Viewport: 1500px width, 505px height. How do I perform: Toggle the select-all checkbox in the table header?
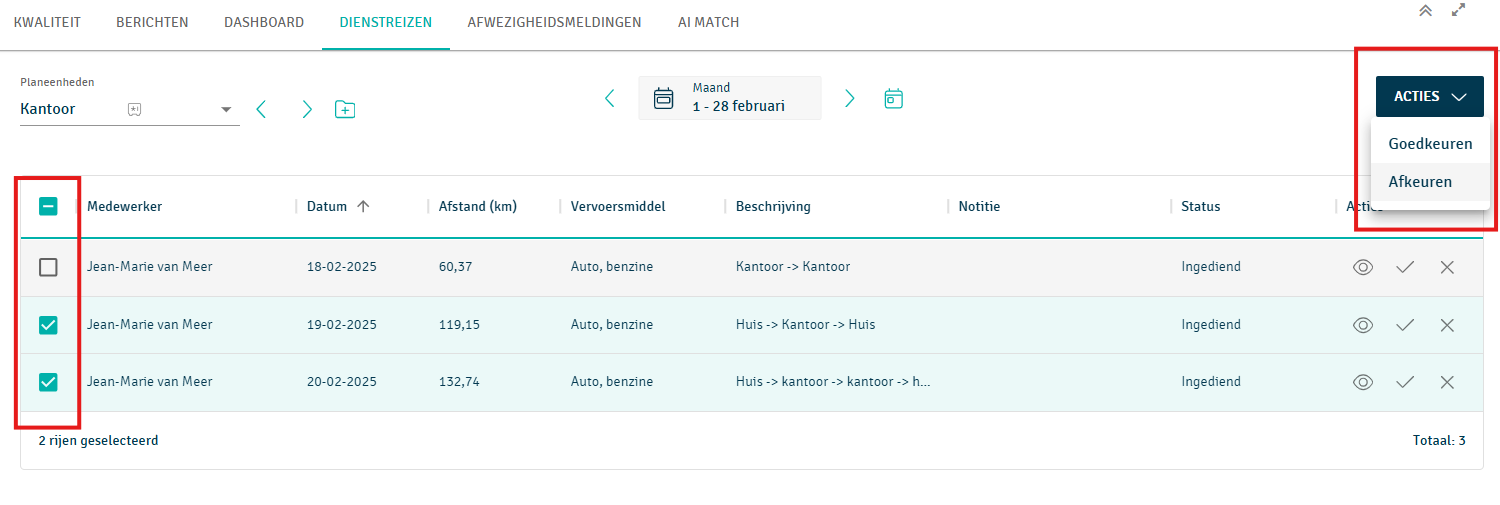(x=48, y=207)
